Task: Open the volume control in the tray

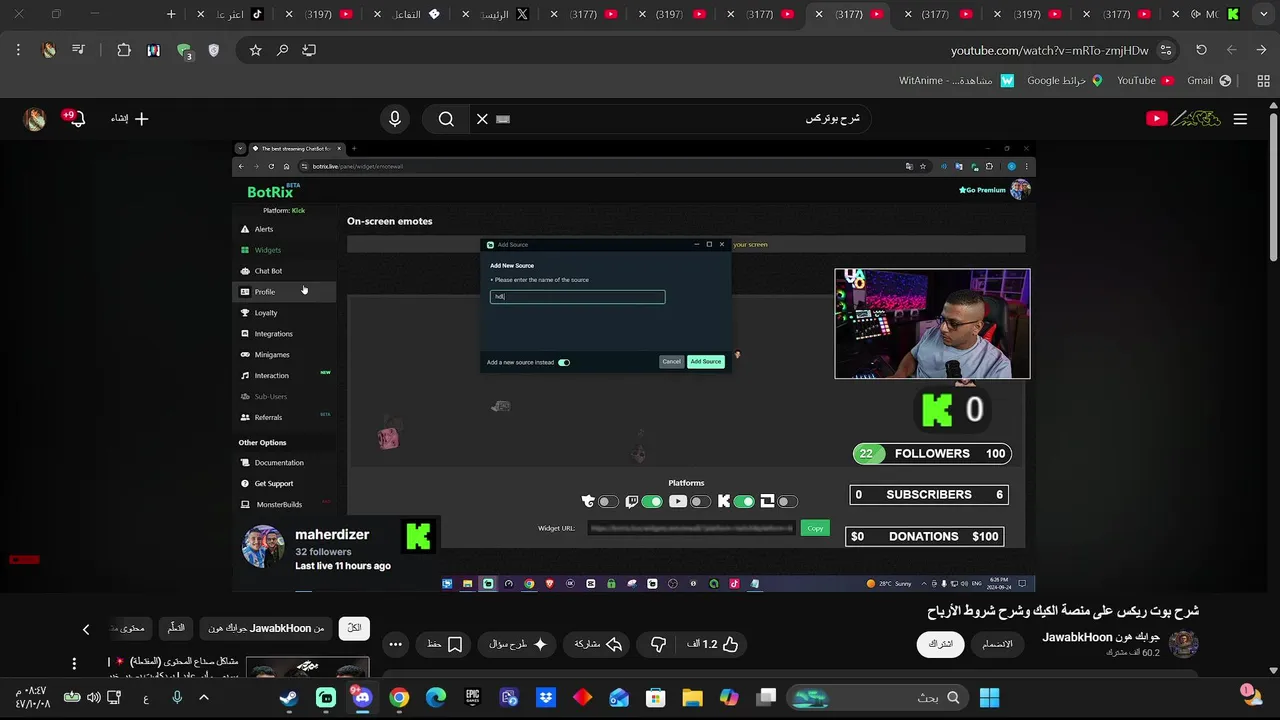Action: (93, 698)
